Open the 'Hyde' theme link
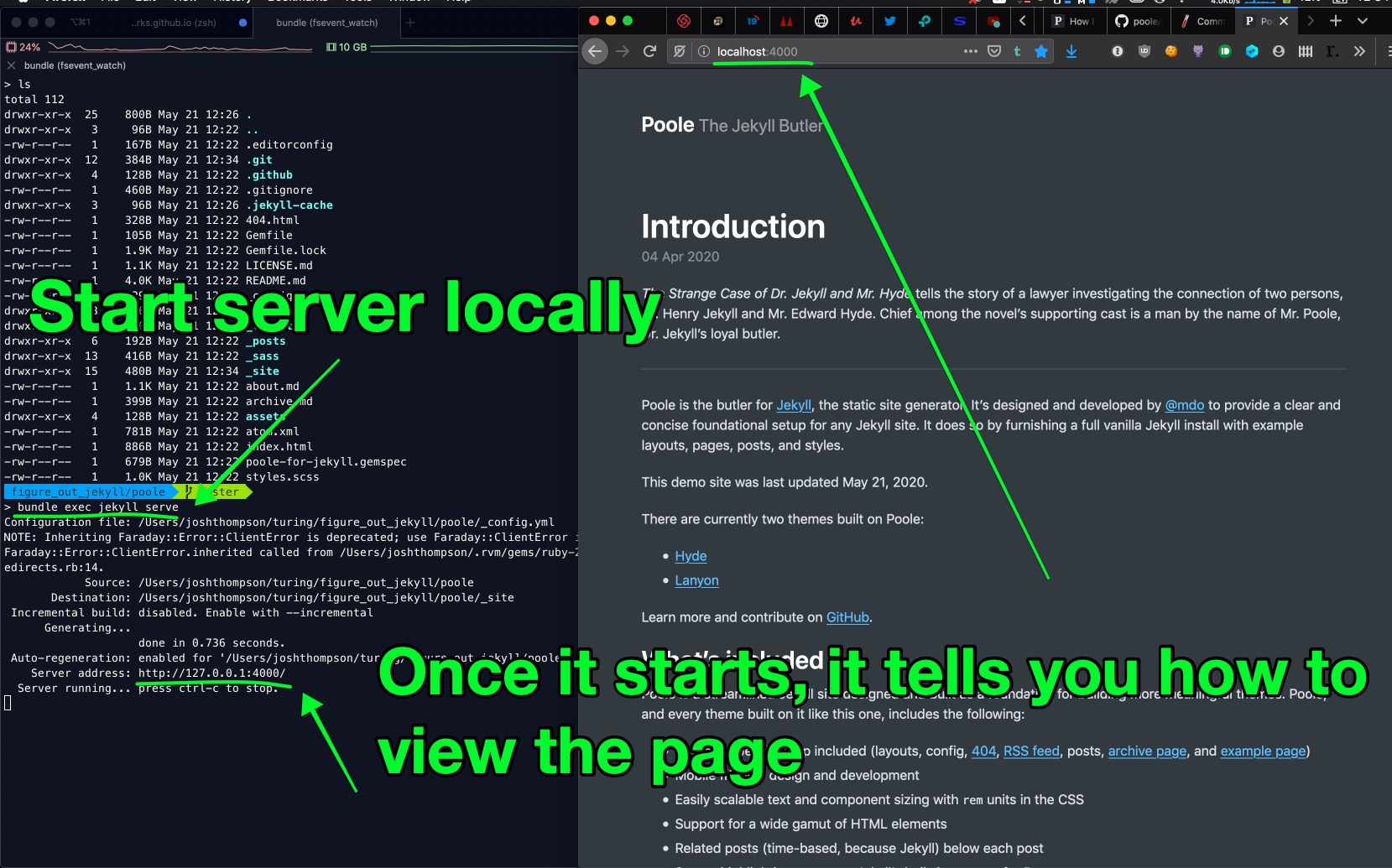Screen dimensions: 1392x868 click(x=691, y=556)
